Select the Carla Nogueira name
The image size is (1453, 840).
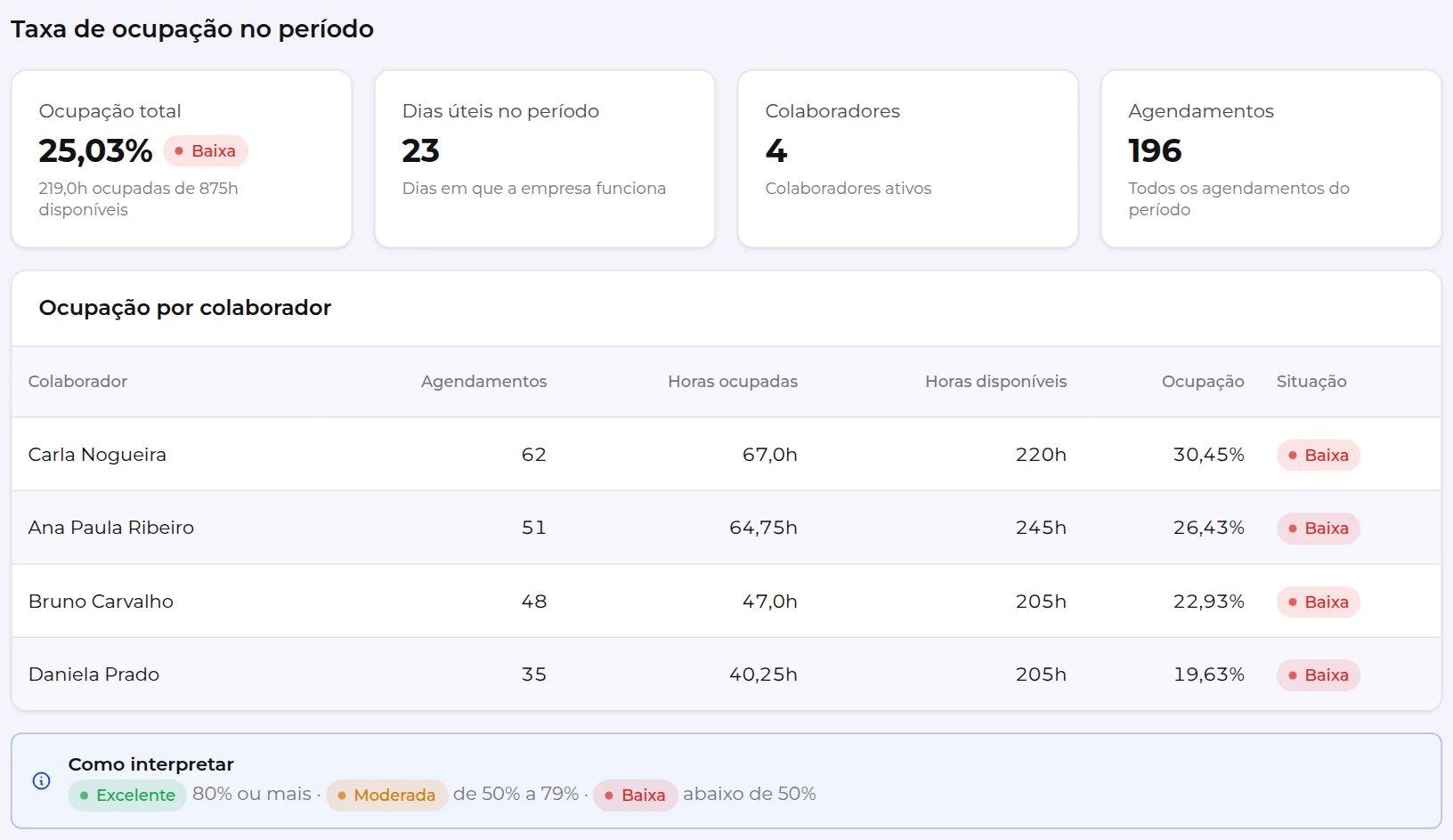(97, 455)
